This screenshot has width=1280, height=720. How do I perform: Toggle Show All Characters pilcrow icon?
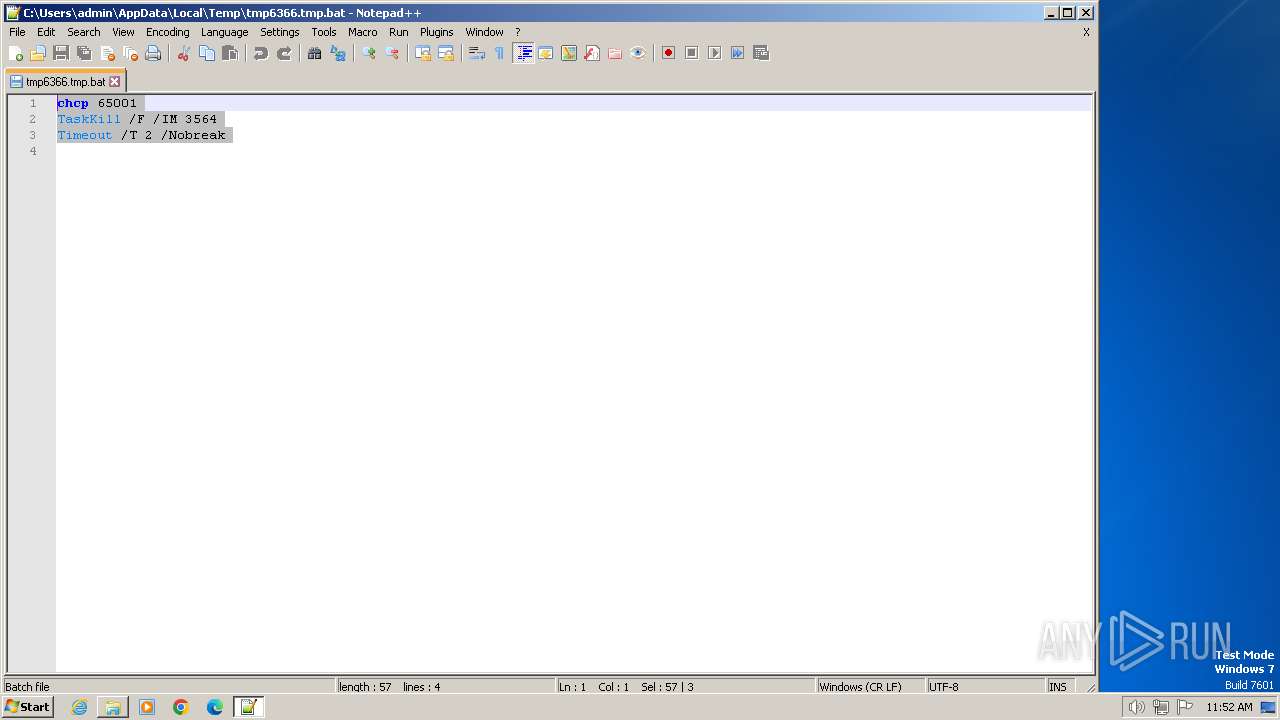click(499, 53)
